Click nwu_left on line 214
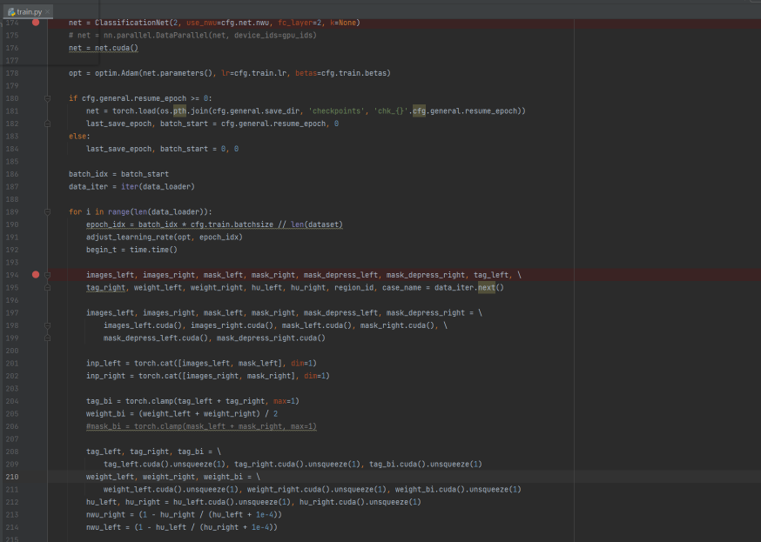The height and width of the screenshot is (542, 761). pos(103,527)
